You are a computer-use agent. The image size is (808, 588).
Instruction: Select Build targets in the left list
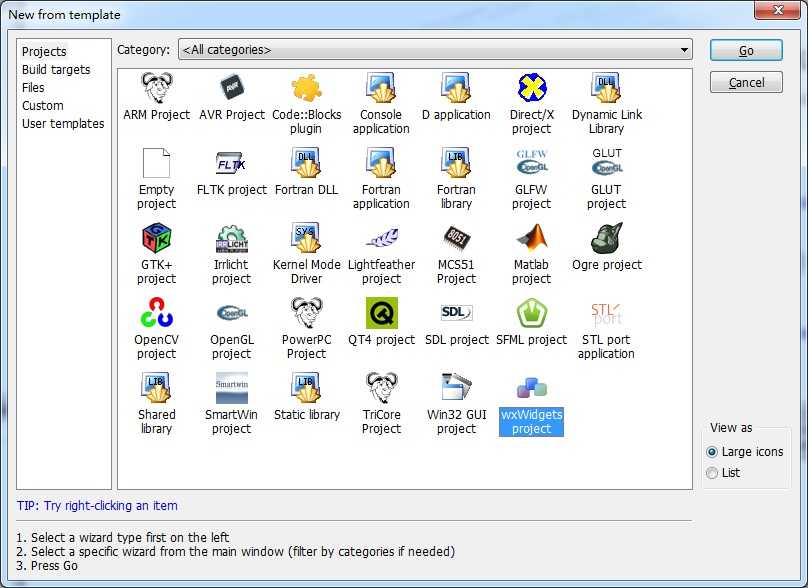tap(56, 70)
